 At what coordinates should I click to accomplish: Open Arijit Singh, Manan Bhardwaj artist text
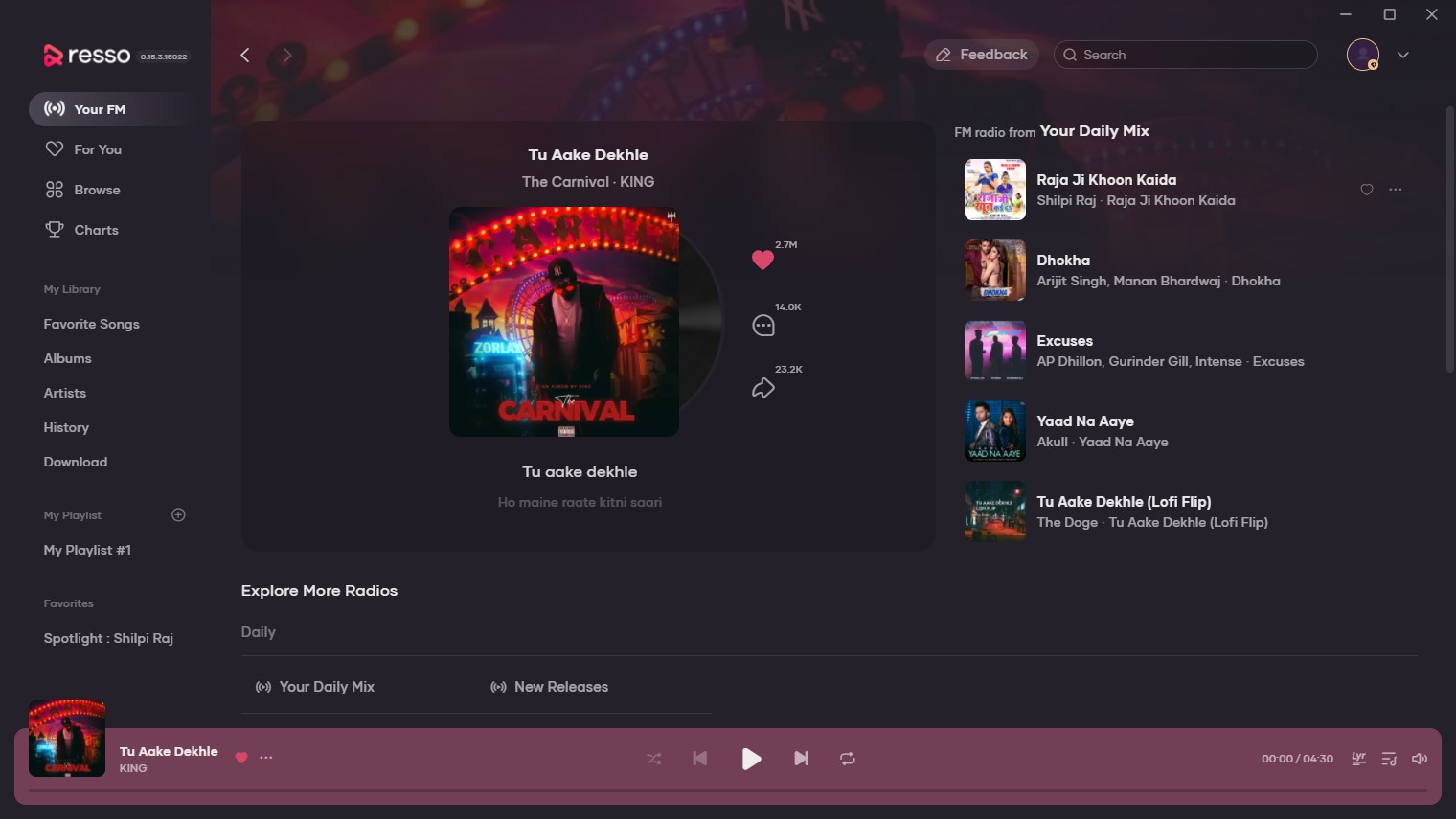[1128, 281]
